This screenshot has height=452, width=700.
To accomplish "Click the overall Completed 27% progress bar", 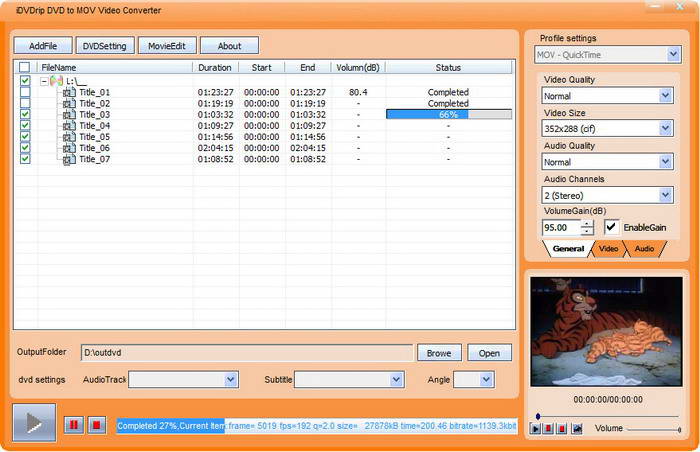I will pyautogui.click(x=317, y=426).
